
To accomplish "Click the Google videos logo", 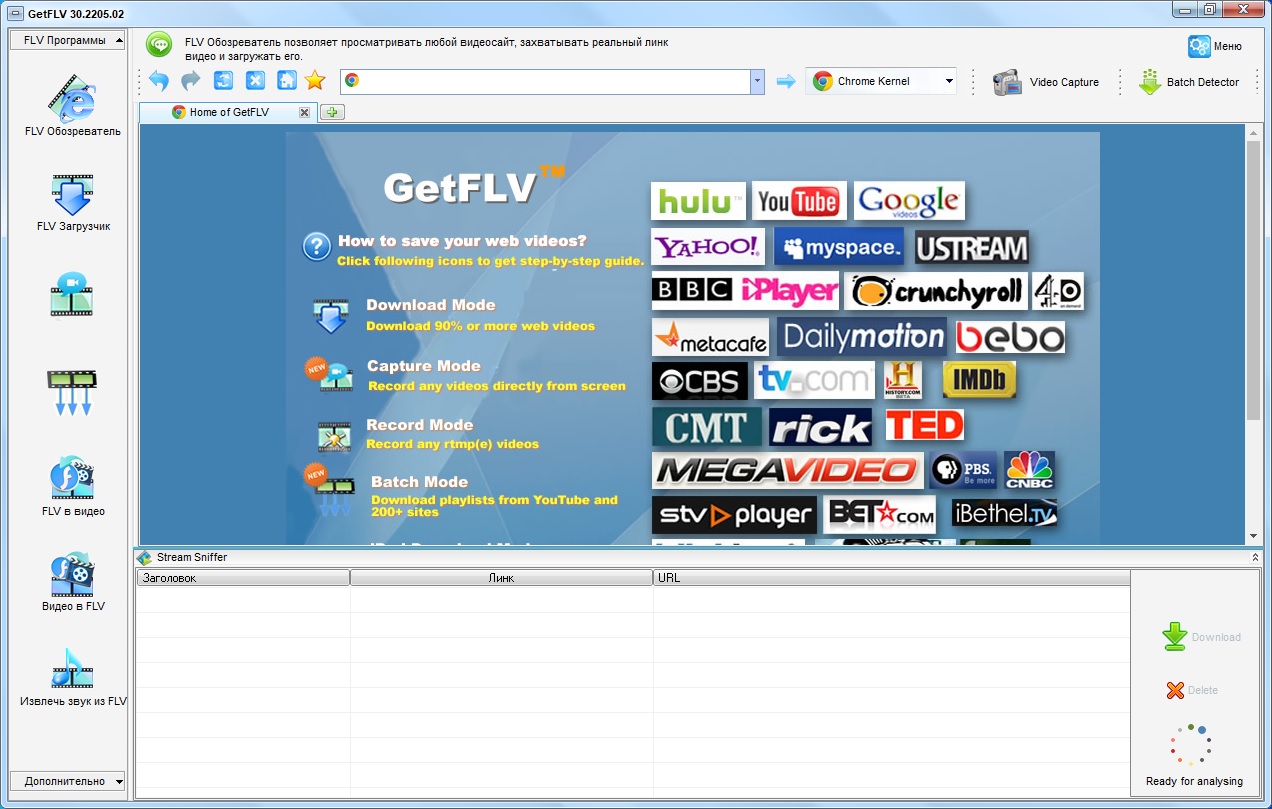I will (909, 201).
